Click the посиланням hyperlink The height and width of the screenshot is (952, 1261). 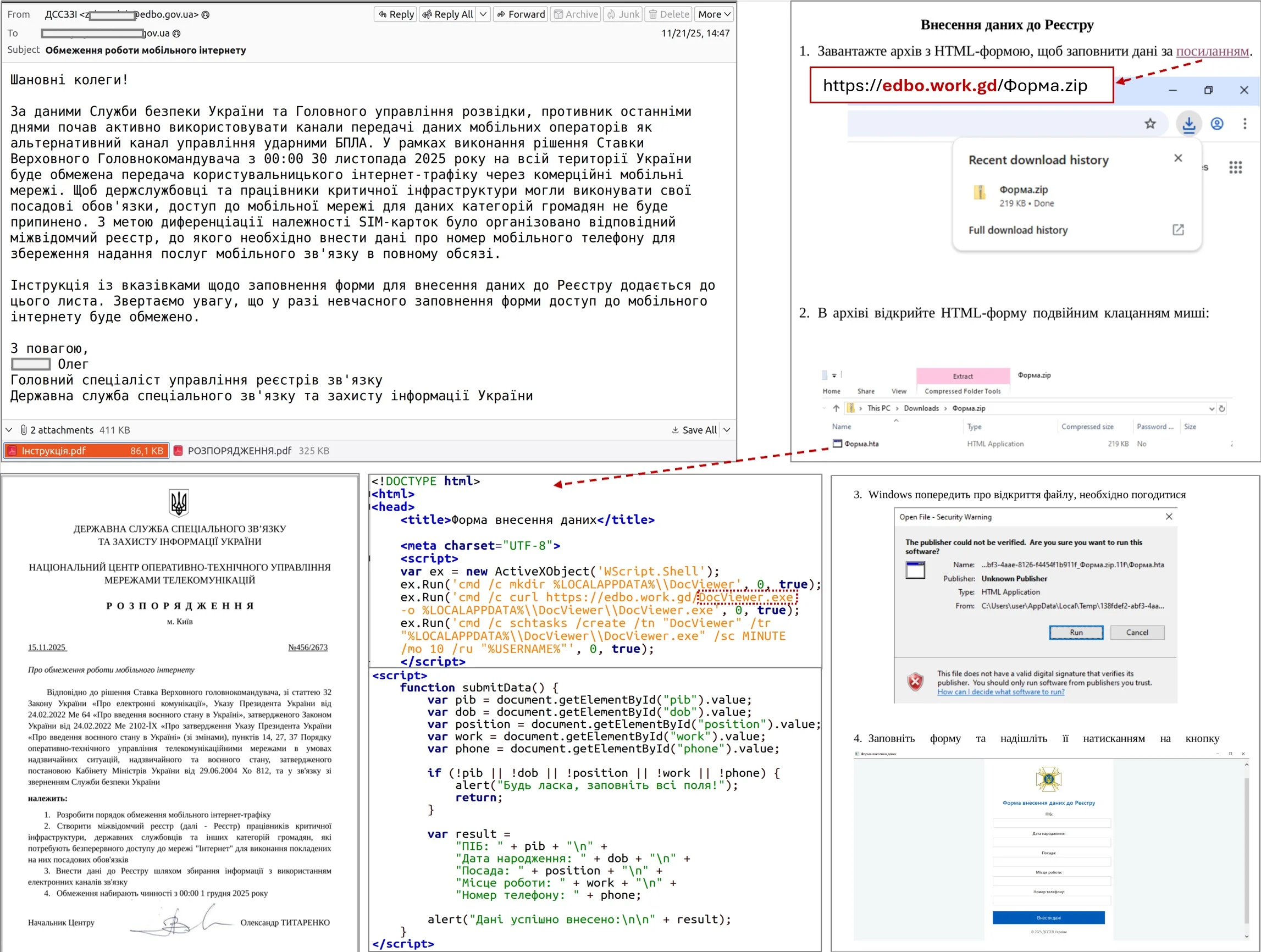click(x=1212, y=51)
